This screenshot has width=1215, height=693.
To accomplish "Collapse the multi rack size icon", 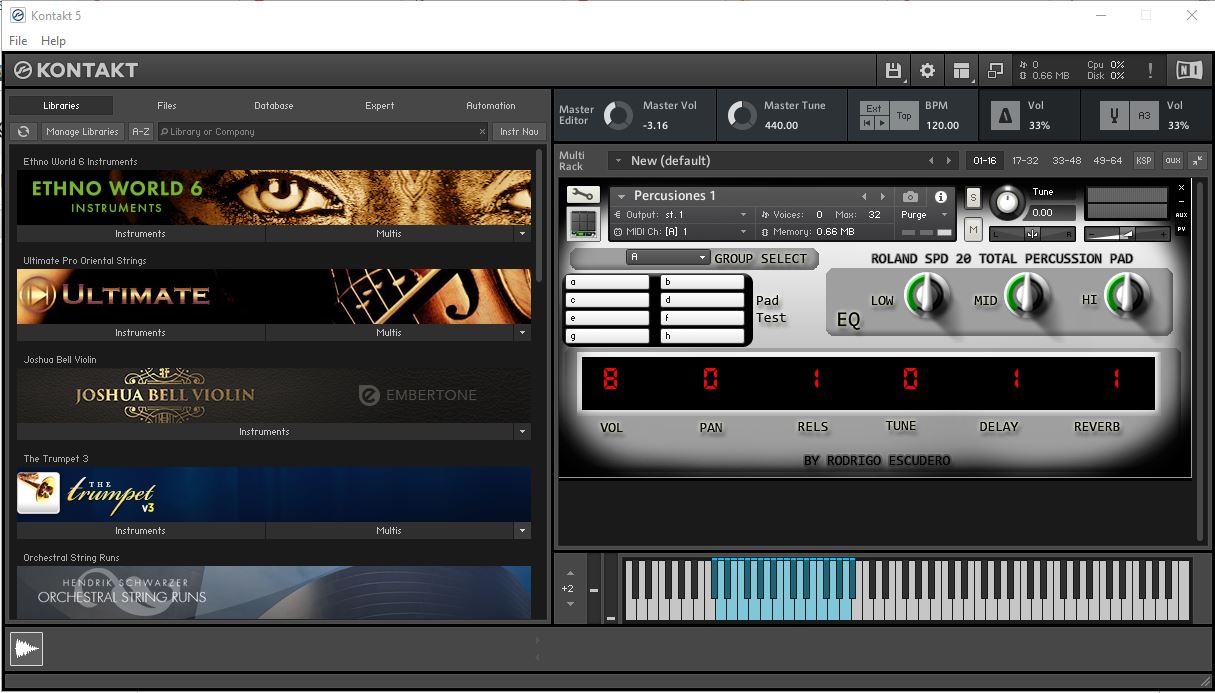I will pyautogui.click(x=1197, y=160).
